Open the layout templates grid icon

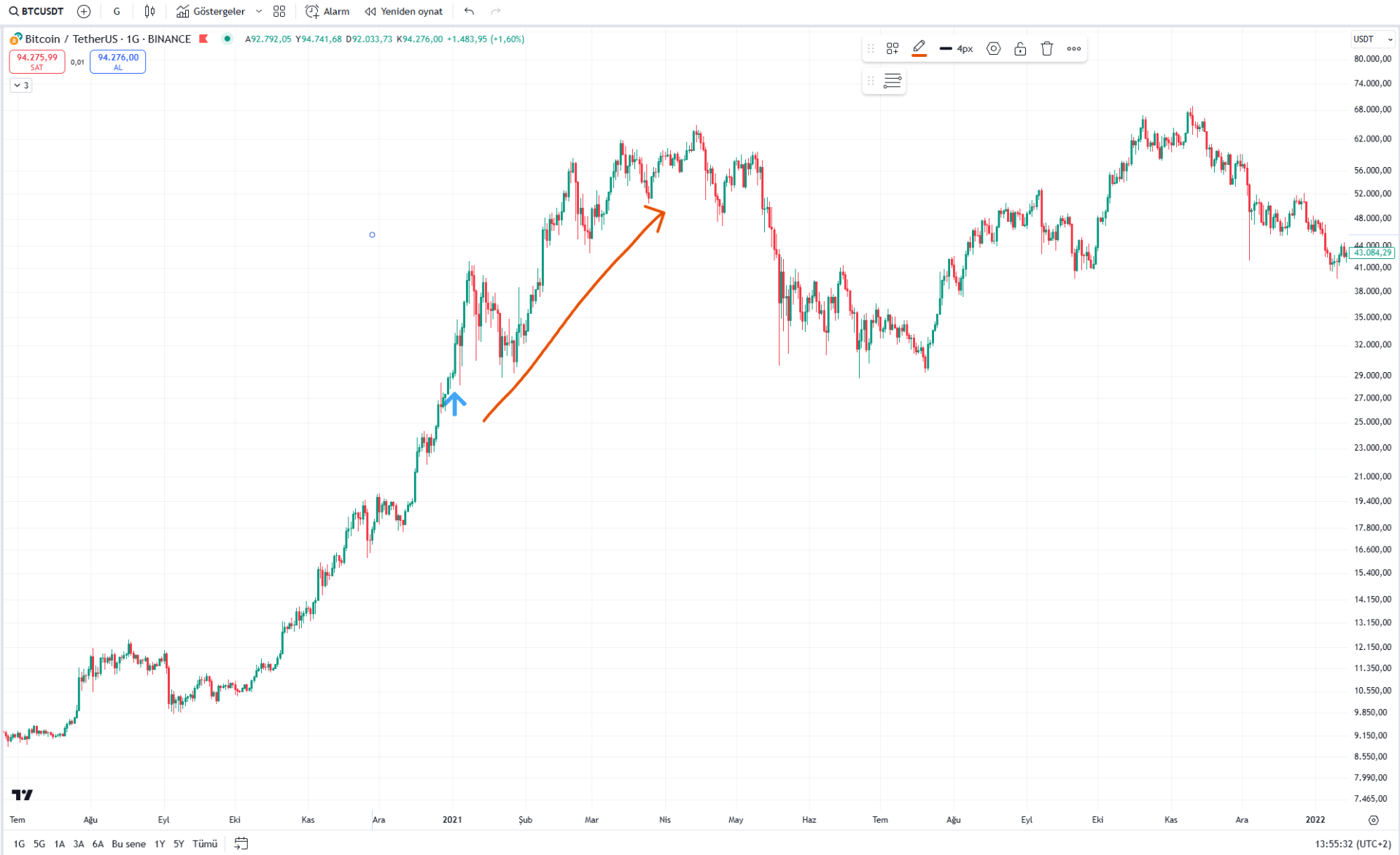coord(279,11)
